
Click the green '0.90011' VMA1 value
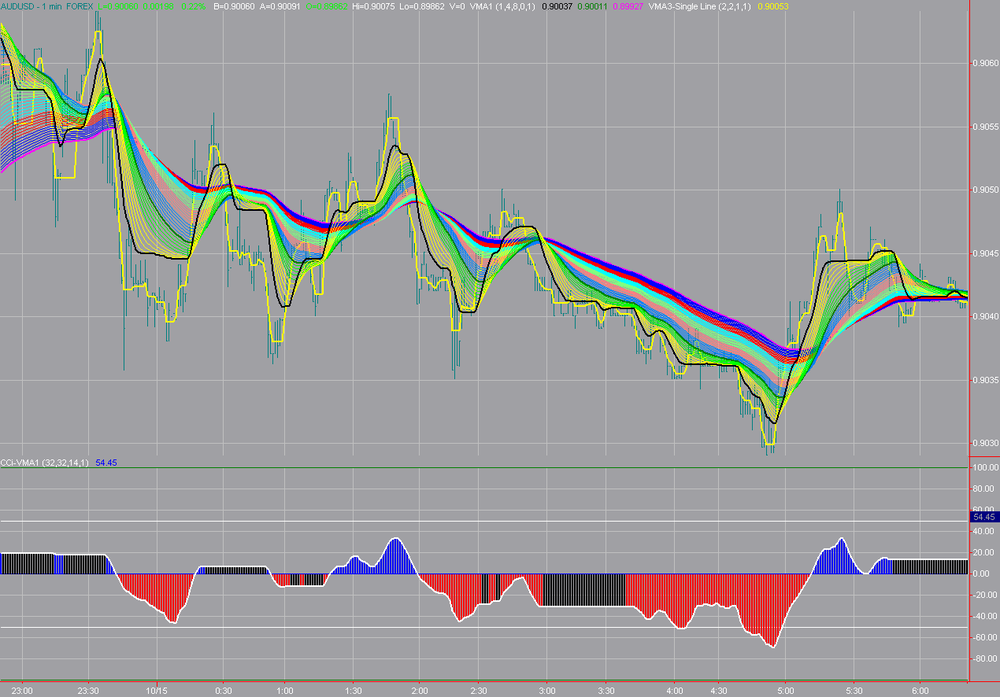click(592, 6)
